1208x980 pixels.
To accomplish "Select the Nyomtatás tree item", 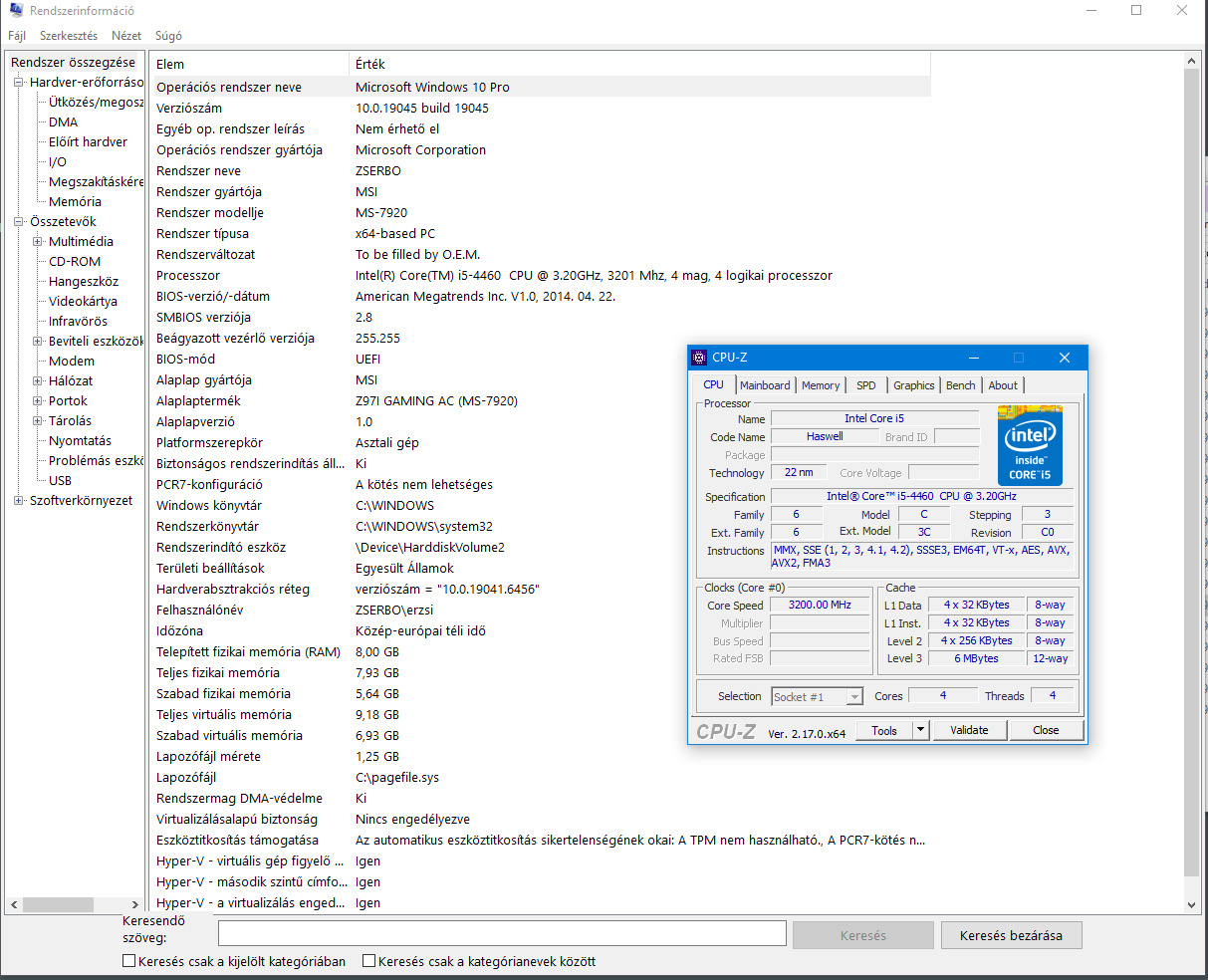I will 80,441.
